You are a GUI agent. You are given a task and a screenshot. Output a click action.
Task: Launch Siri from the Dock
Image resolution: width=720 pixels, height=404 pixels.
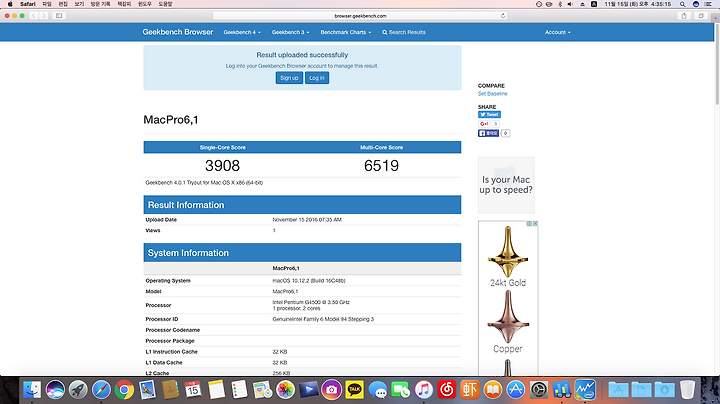(55, 390)
